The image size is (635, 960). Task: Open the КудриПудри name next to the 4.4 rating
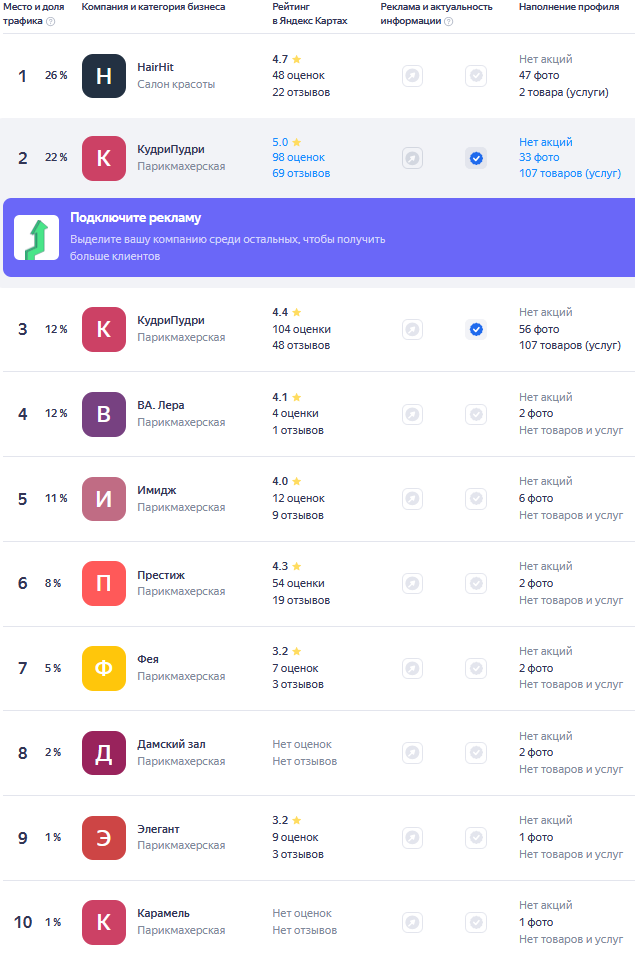click(171, 320)
